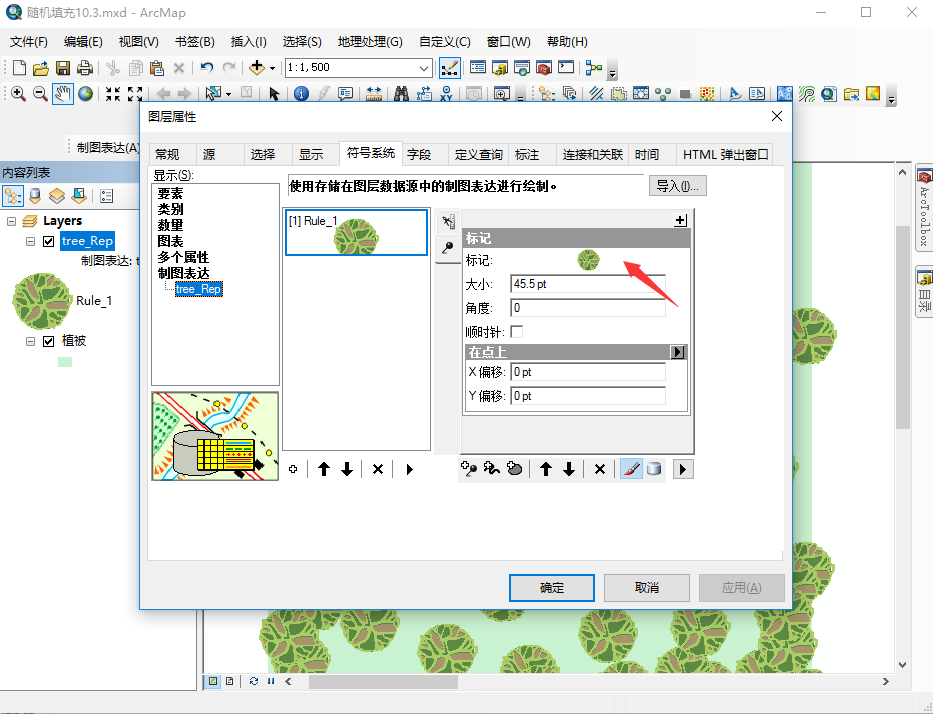Open the Add Data dropdown arrow
Viewport: 933px width, 714px height.
point(273,68)
